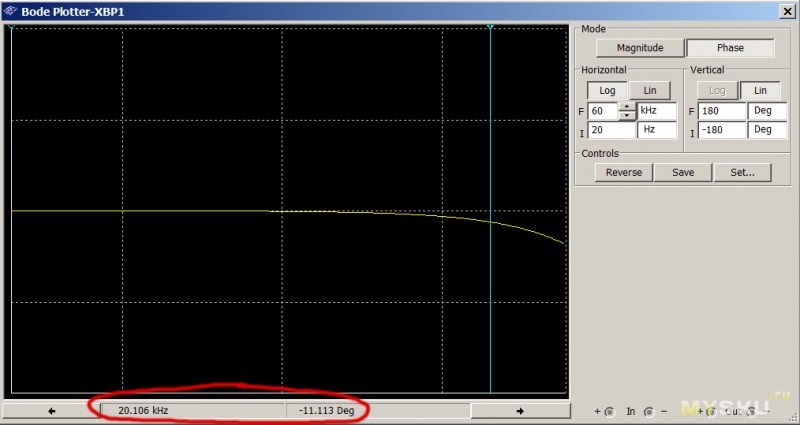Save the Bode plot data
This screenshot has width=800, height=425.
click(683, 172)
